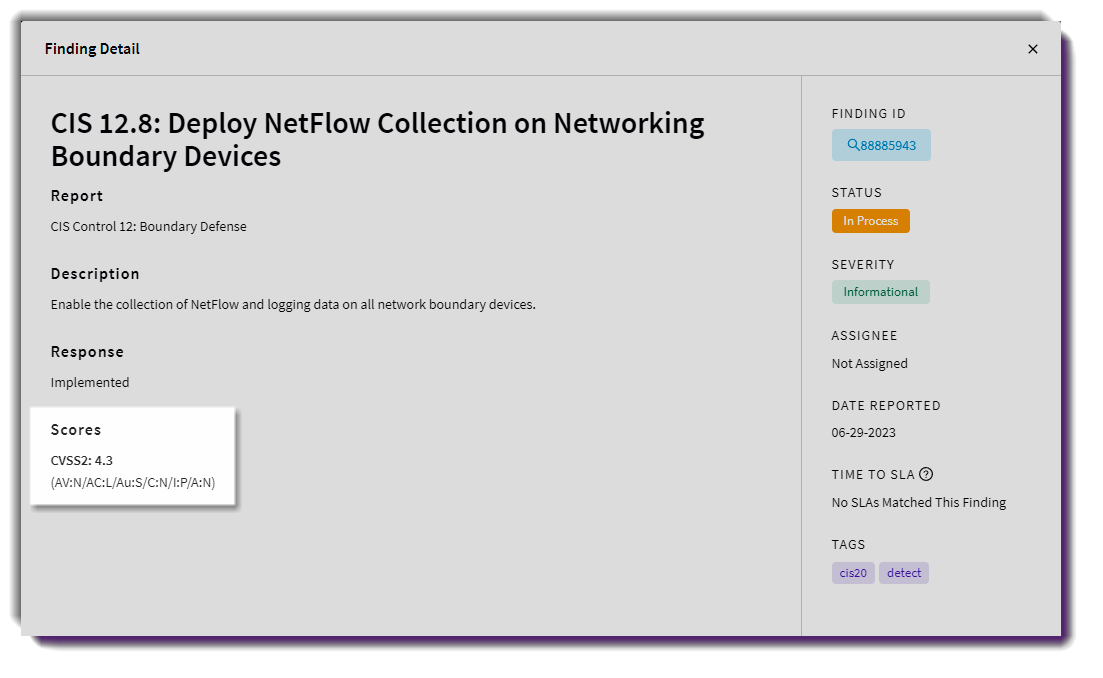Viewport: 1103px width, 678px height.
Task: Click the CVSS2: 4.3 score
Action: 82,461
